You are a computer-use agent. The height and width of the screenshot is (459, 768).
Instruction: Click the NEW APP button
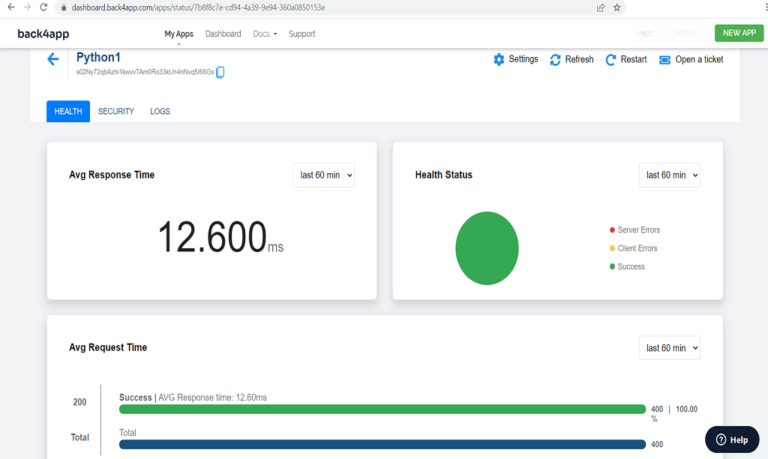coord(739,33)
